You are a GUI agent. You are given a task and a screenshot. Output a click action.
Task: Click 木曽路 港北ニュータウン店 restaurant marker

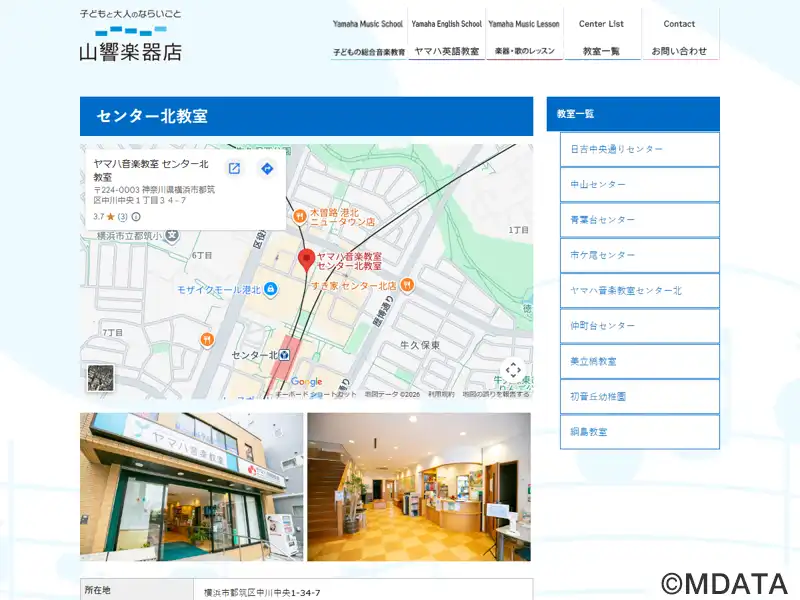[x=300, y=217]
